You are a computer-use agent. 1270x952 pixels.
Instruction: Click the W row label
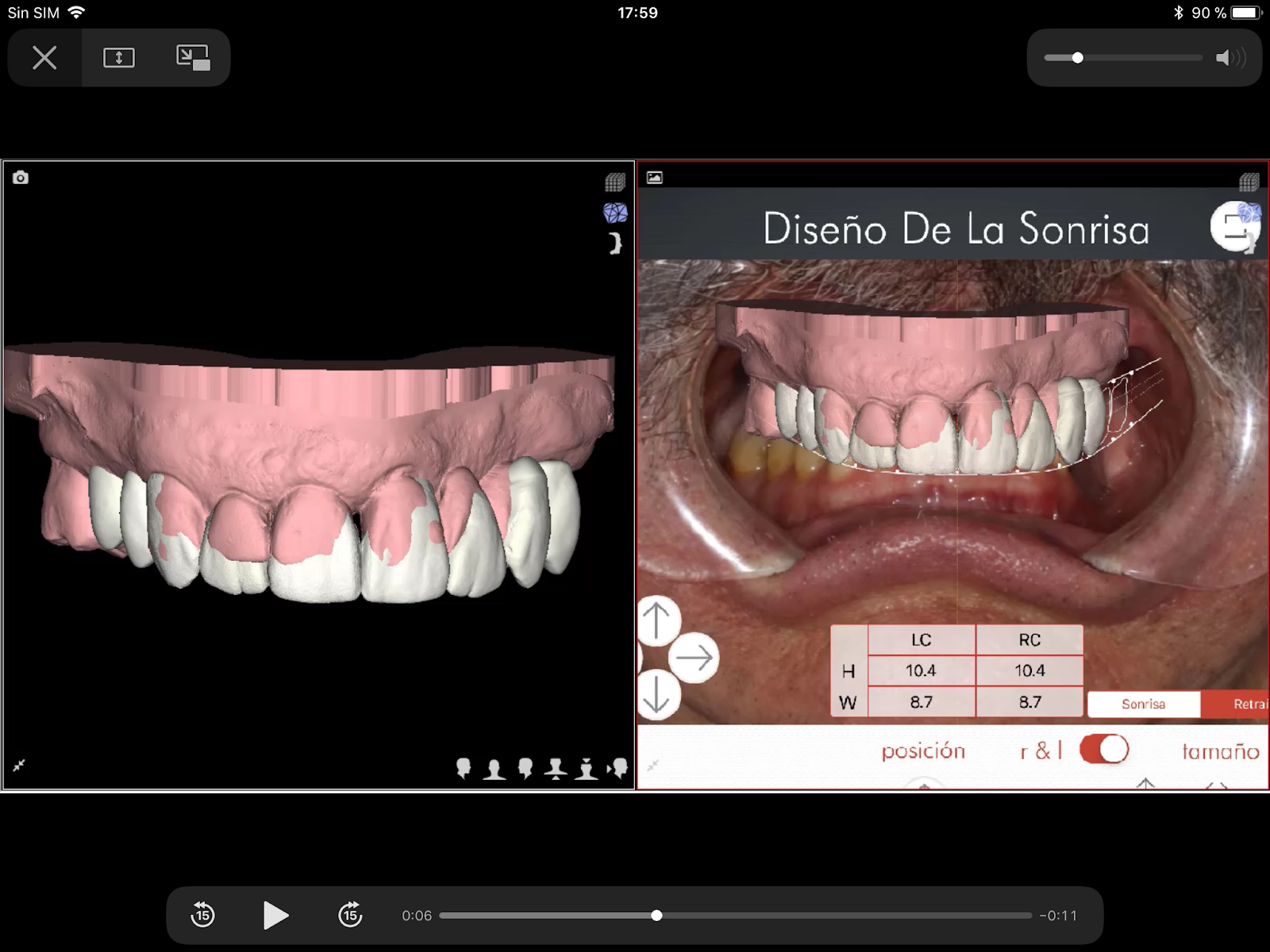849,702
